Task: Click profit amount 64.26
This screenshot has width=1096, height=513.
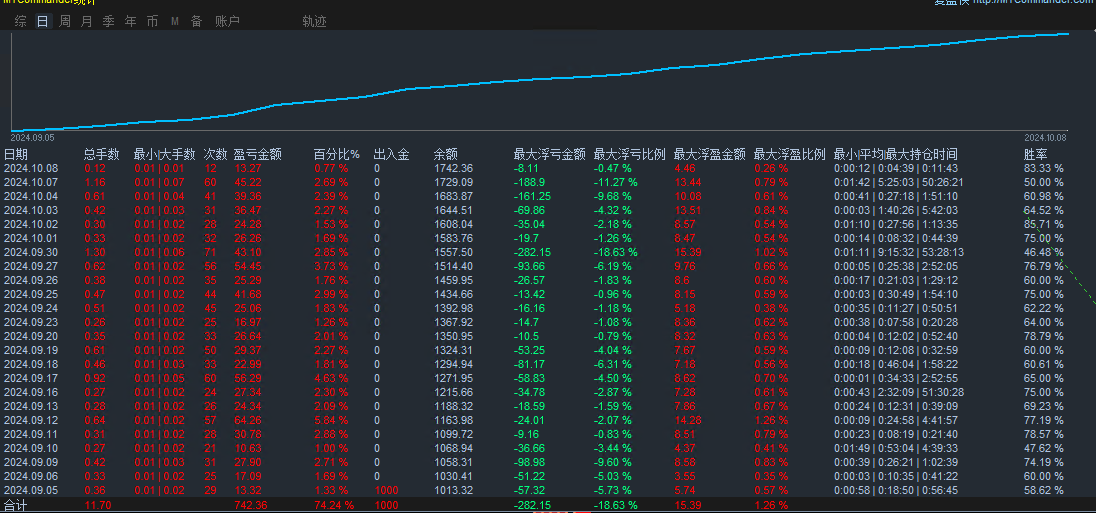Action: (247, 420)
